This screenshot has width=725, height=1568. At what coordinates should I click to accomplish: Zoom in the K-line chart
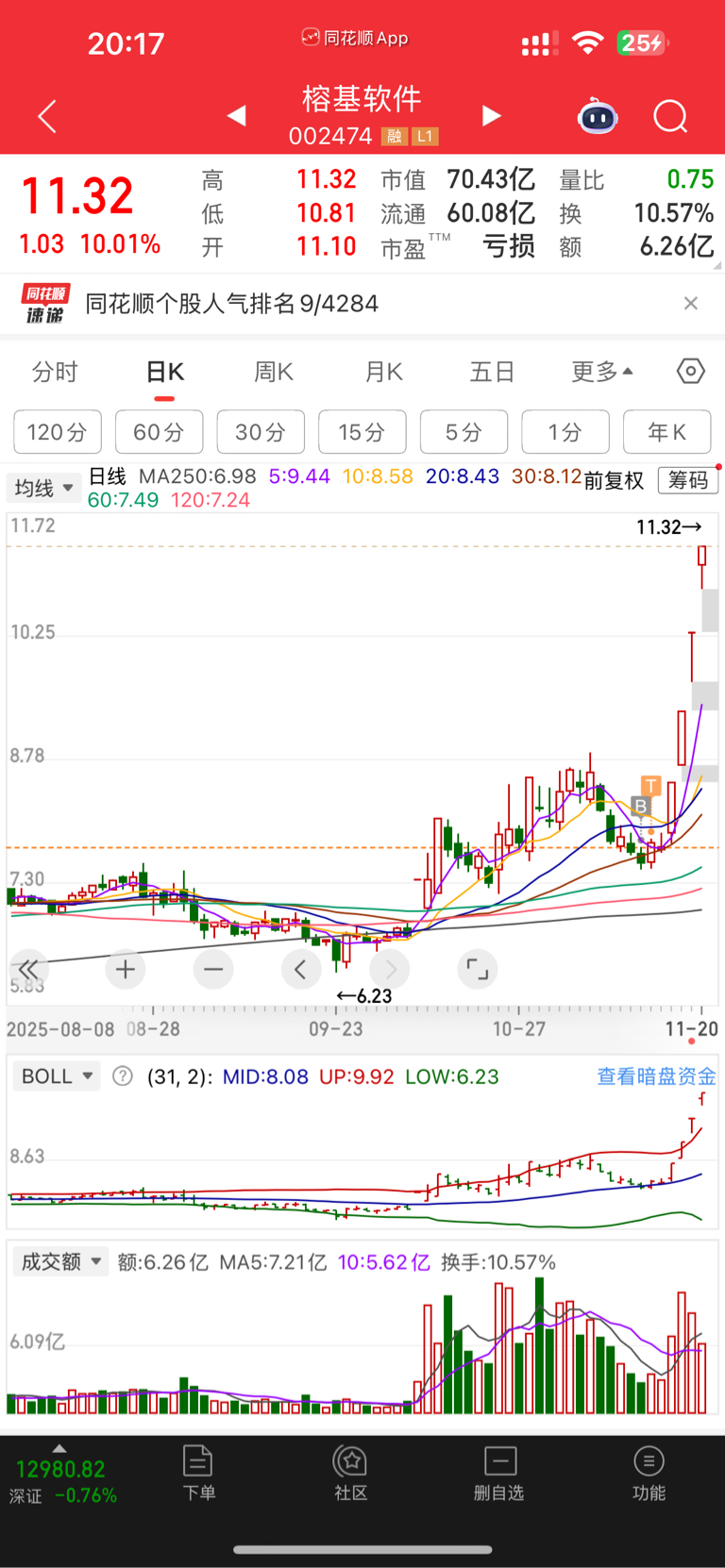[126, 969]
